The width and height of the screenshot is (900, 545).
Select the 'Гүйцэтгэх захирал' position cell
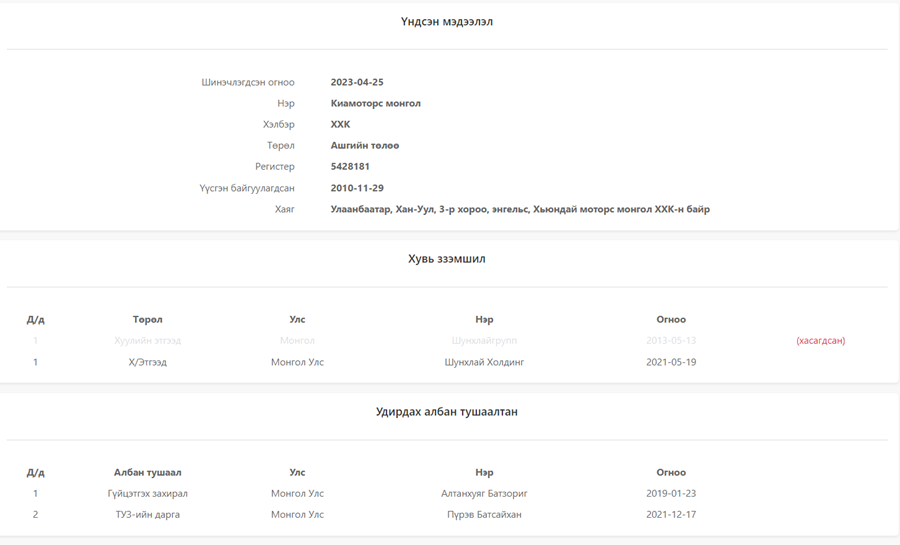click(148, 493)
